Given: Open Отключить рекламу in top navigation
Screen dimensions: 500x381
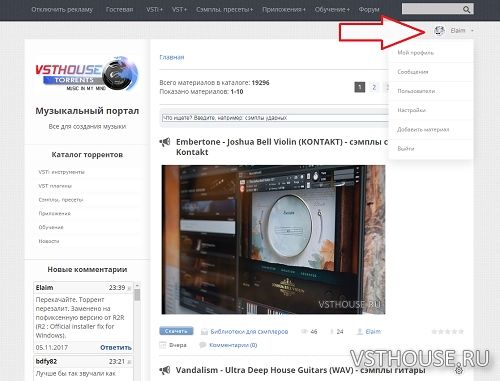Looking at the screenshot, I should 62,9.
